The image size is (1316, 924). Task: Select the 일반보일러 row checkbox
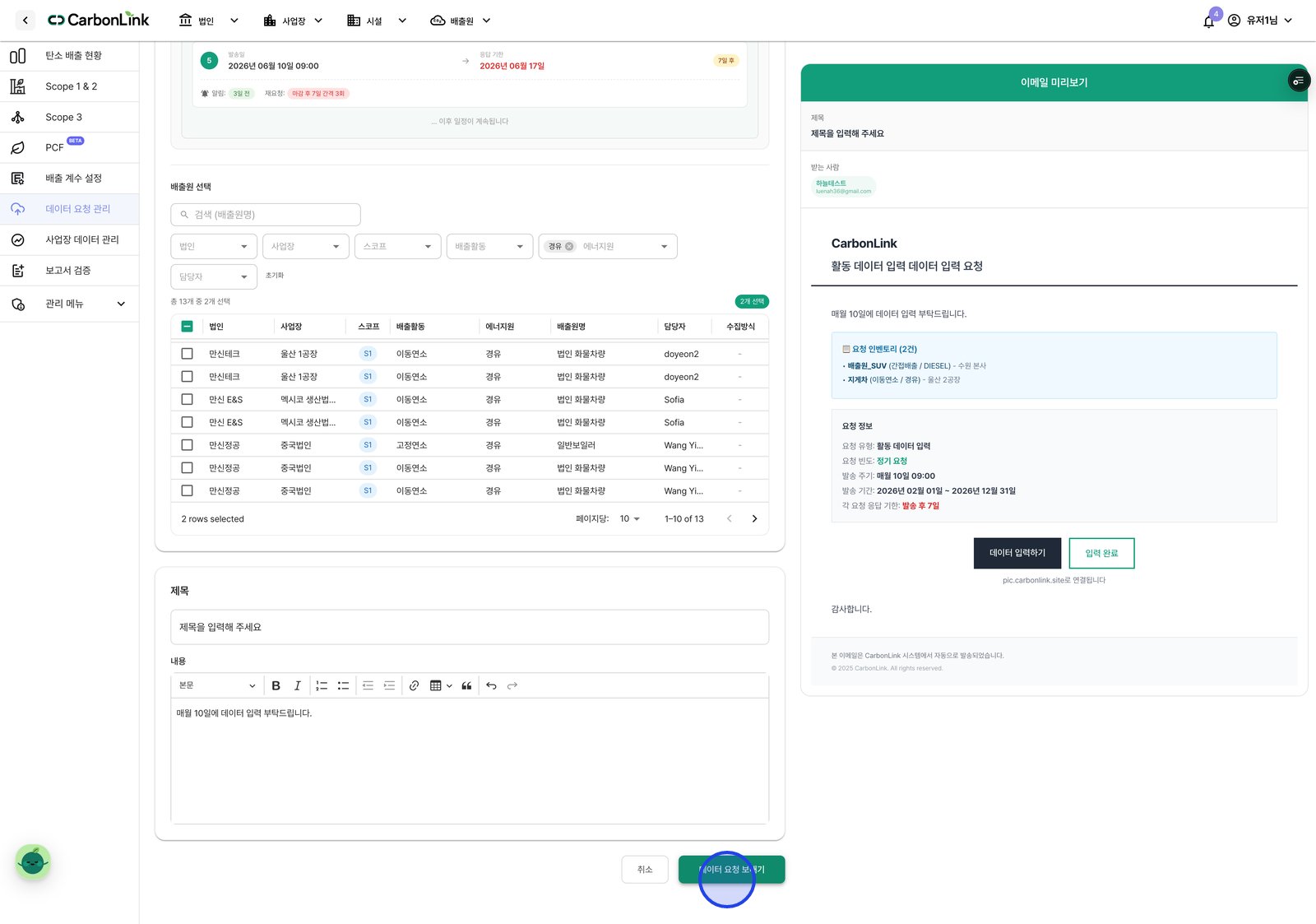click(187, 445)
